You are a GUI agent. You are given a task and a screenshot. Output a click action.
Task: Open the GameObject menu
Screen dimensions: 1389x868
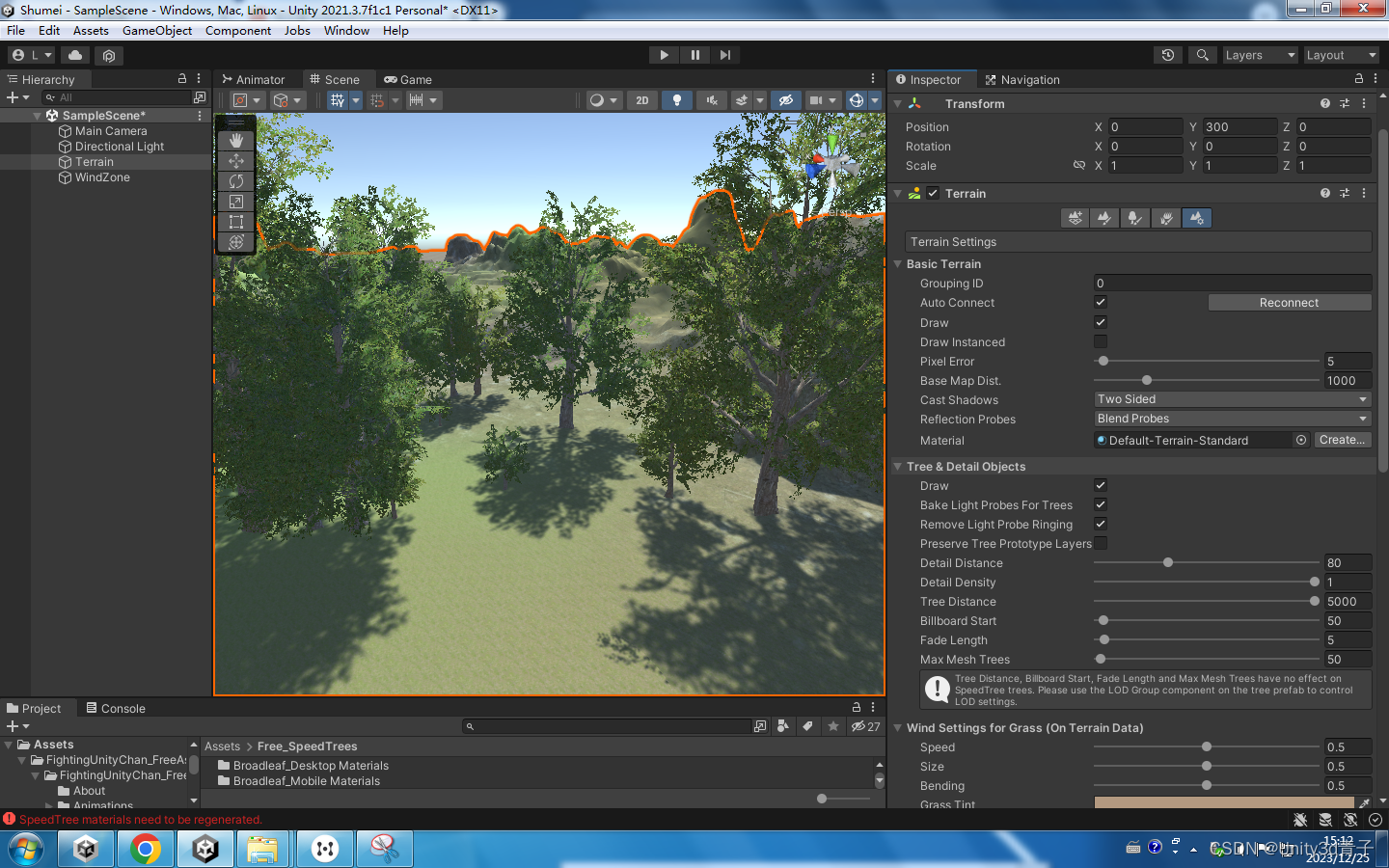(x=157, y=30)
